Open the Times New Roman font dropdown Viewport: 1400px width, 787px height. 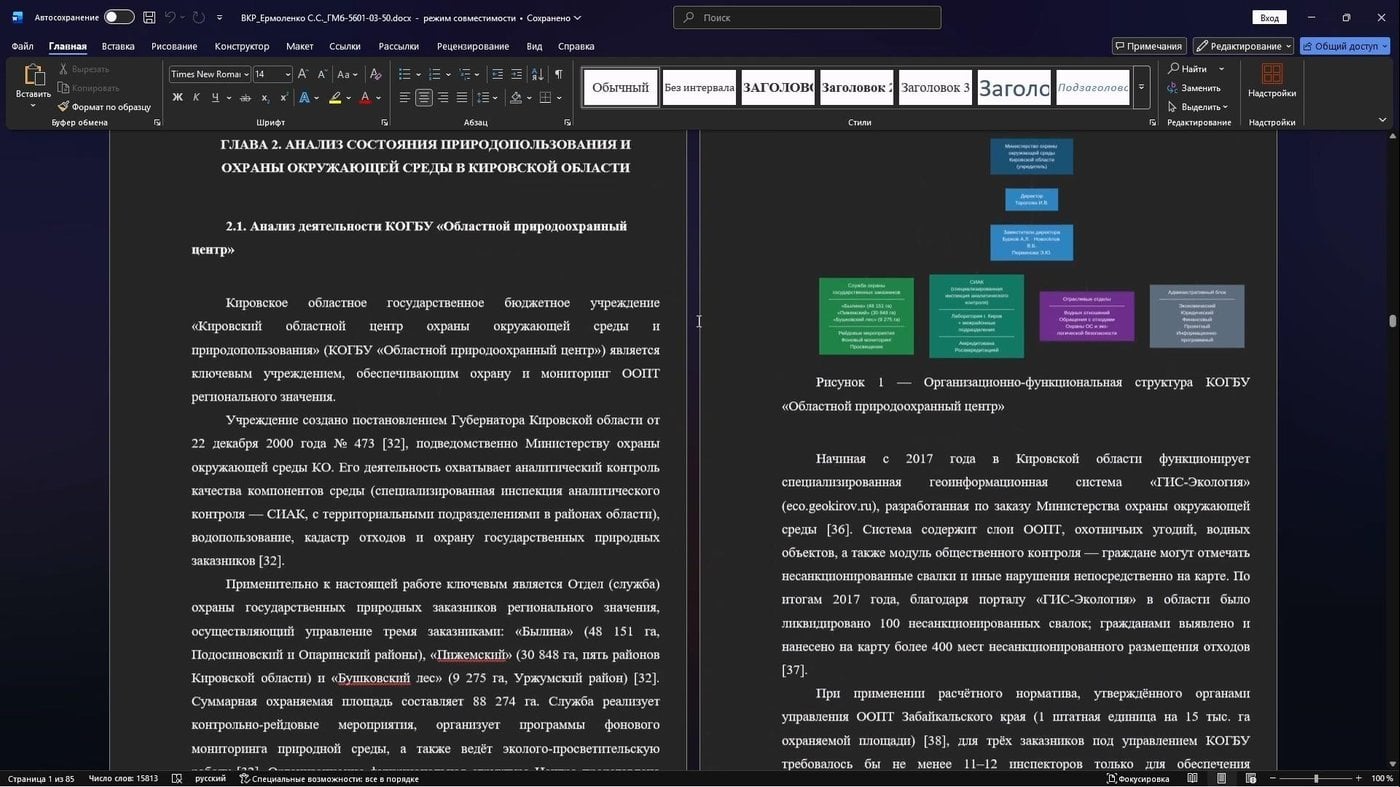208,74
